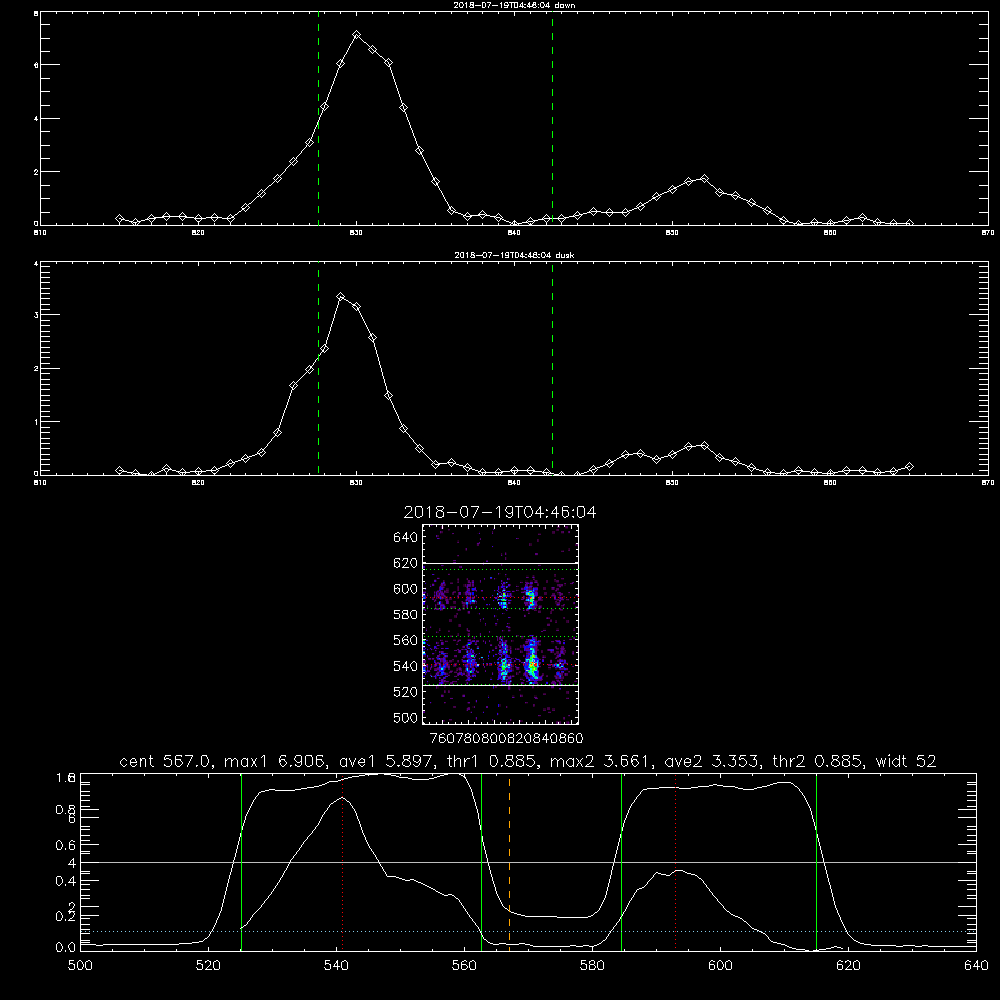Click bottom plot x-axis label "580"
1000x1000 pixels.
pos(592,966)
